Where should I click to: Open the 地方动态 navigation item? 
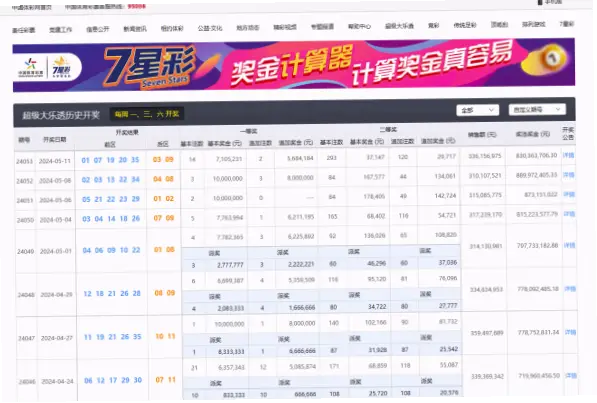(x=248, y=28)
